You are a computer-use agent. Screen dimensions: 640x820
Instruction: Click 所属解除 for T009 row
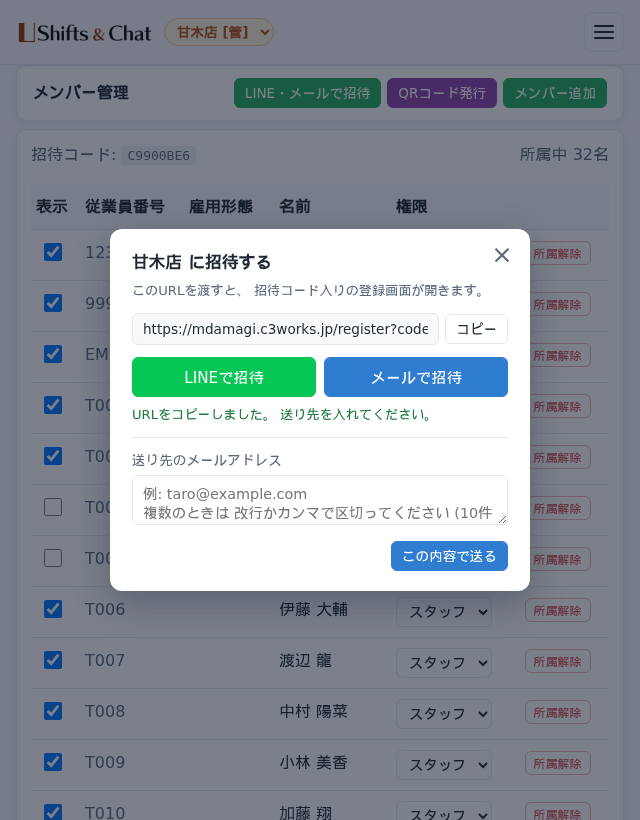557,764
